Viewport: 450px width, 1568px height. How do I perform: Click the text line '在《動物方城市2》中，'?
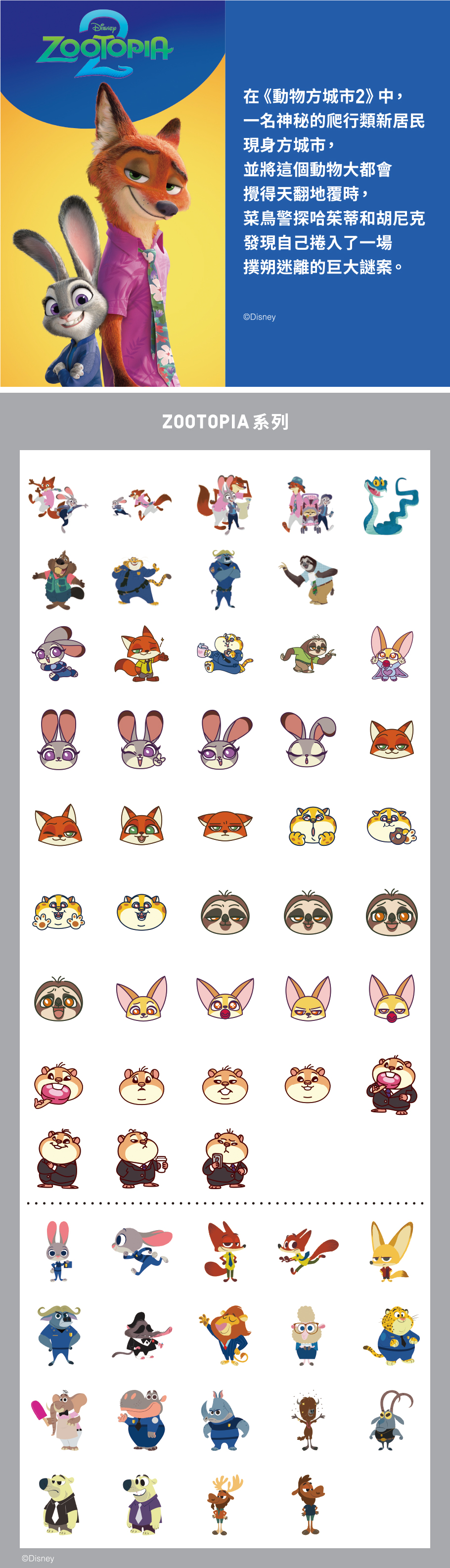323,96
